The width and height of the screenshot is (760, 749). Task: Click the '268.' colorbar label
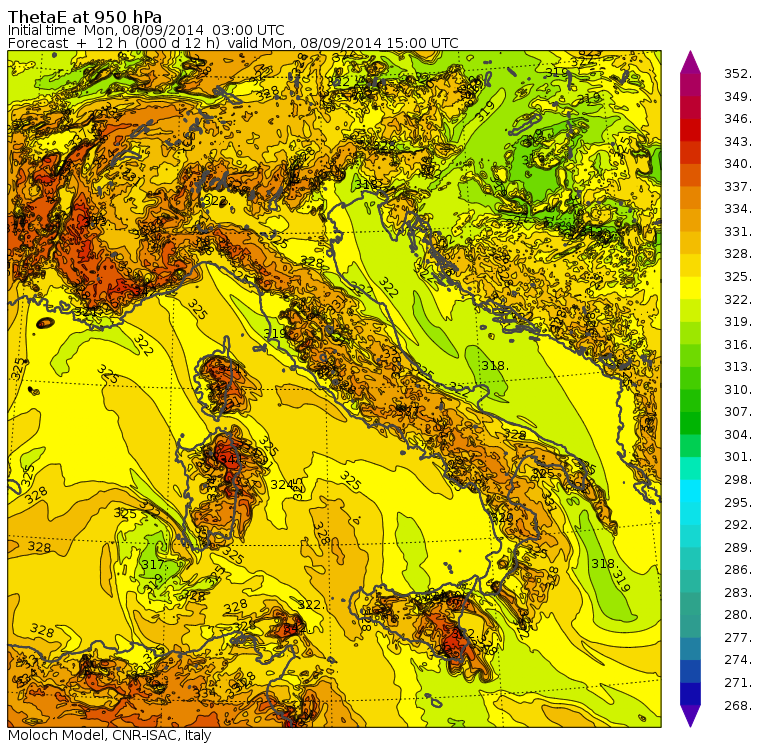(738, 706)
